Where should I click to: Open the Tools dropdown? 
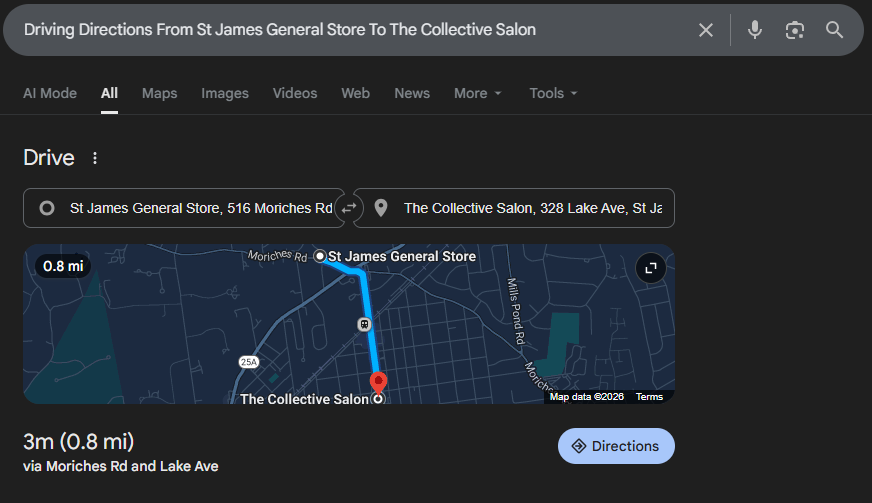(553, 93)
